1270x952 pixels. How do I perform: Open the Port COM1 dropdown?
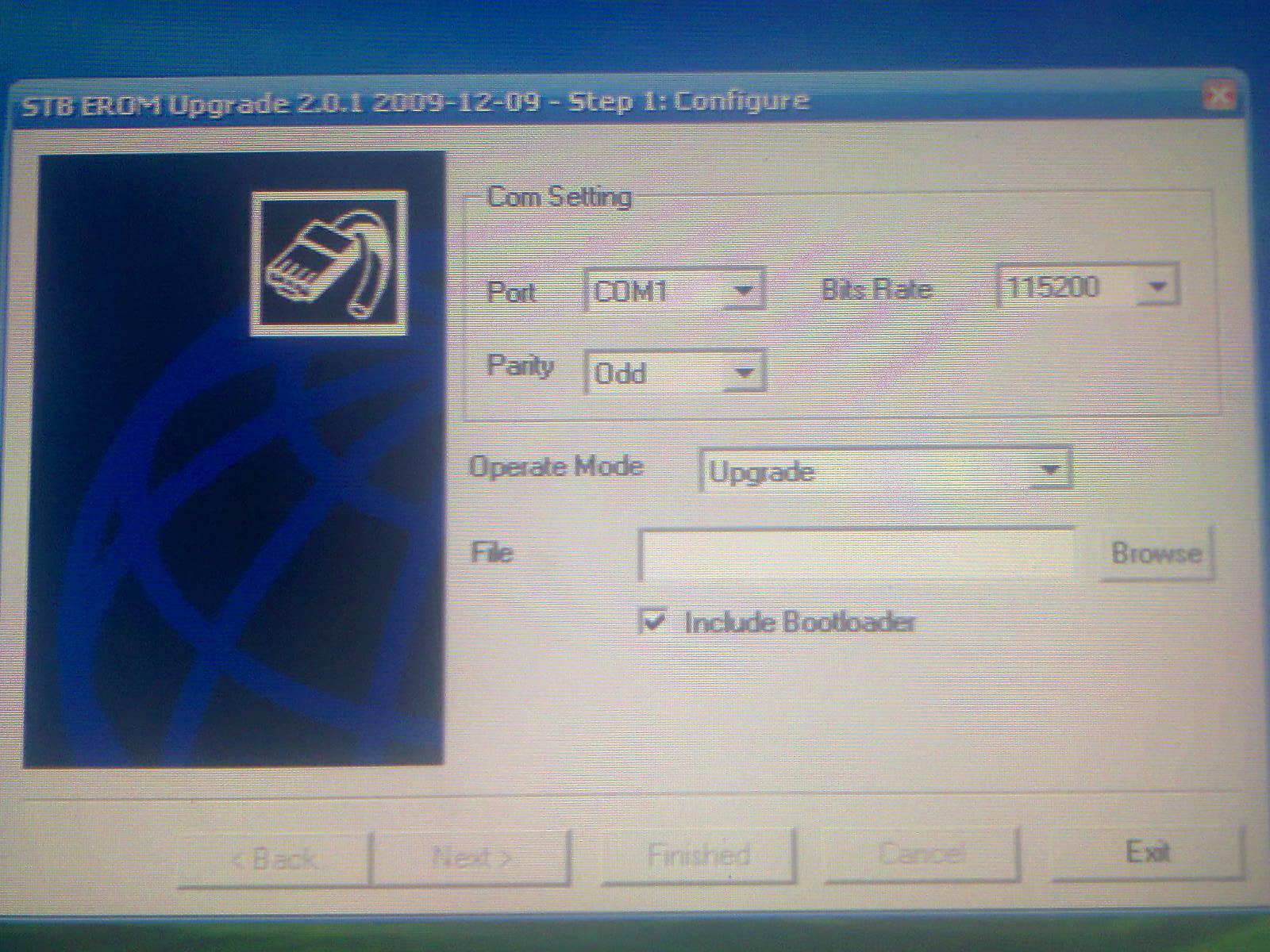click(x=675, y=291)
